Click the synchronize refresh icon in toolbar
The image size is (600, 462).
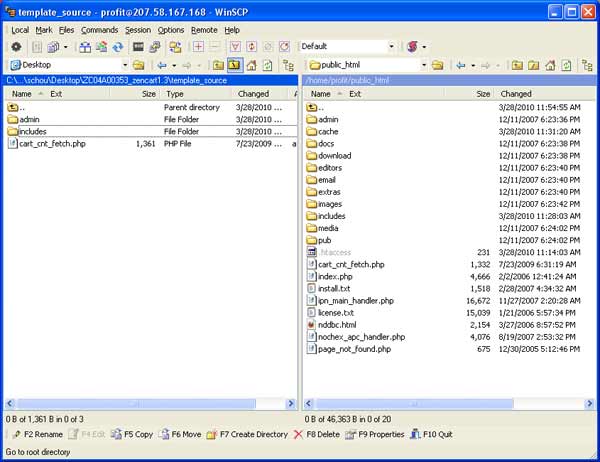pos(117,47)
